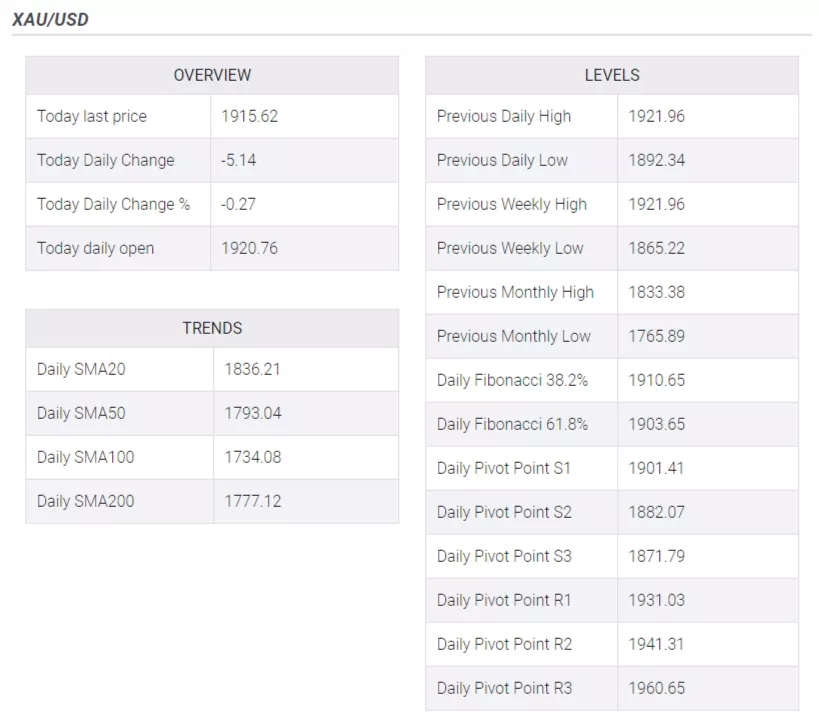Select the Daily SMA50 value 1793.04
Image resolution: width=819 pixels, height=718 pixels.
[252, 413]
